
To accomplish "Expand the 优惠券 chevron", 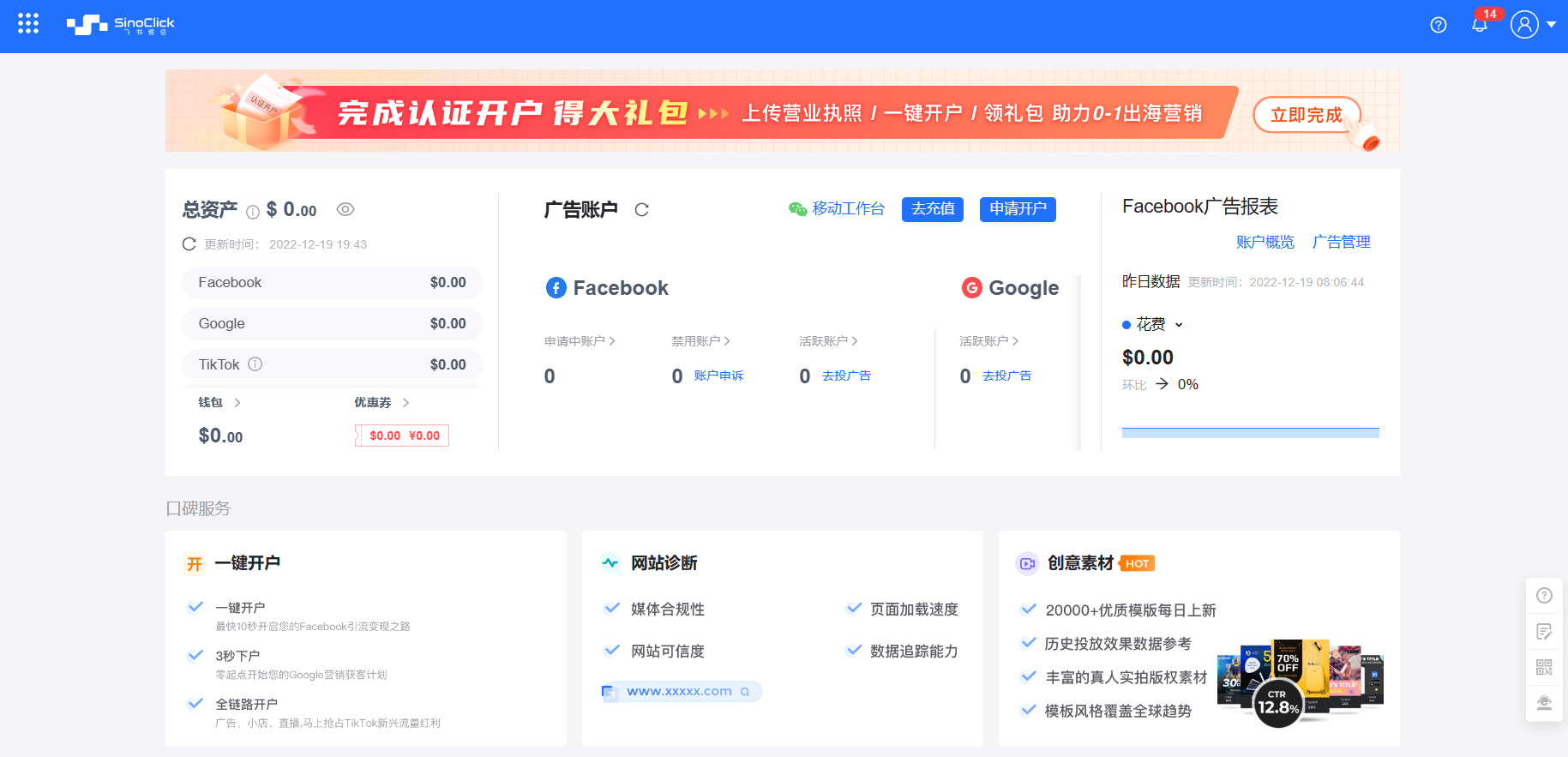I will (x=406, y=402).
